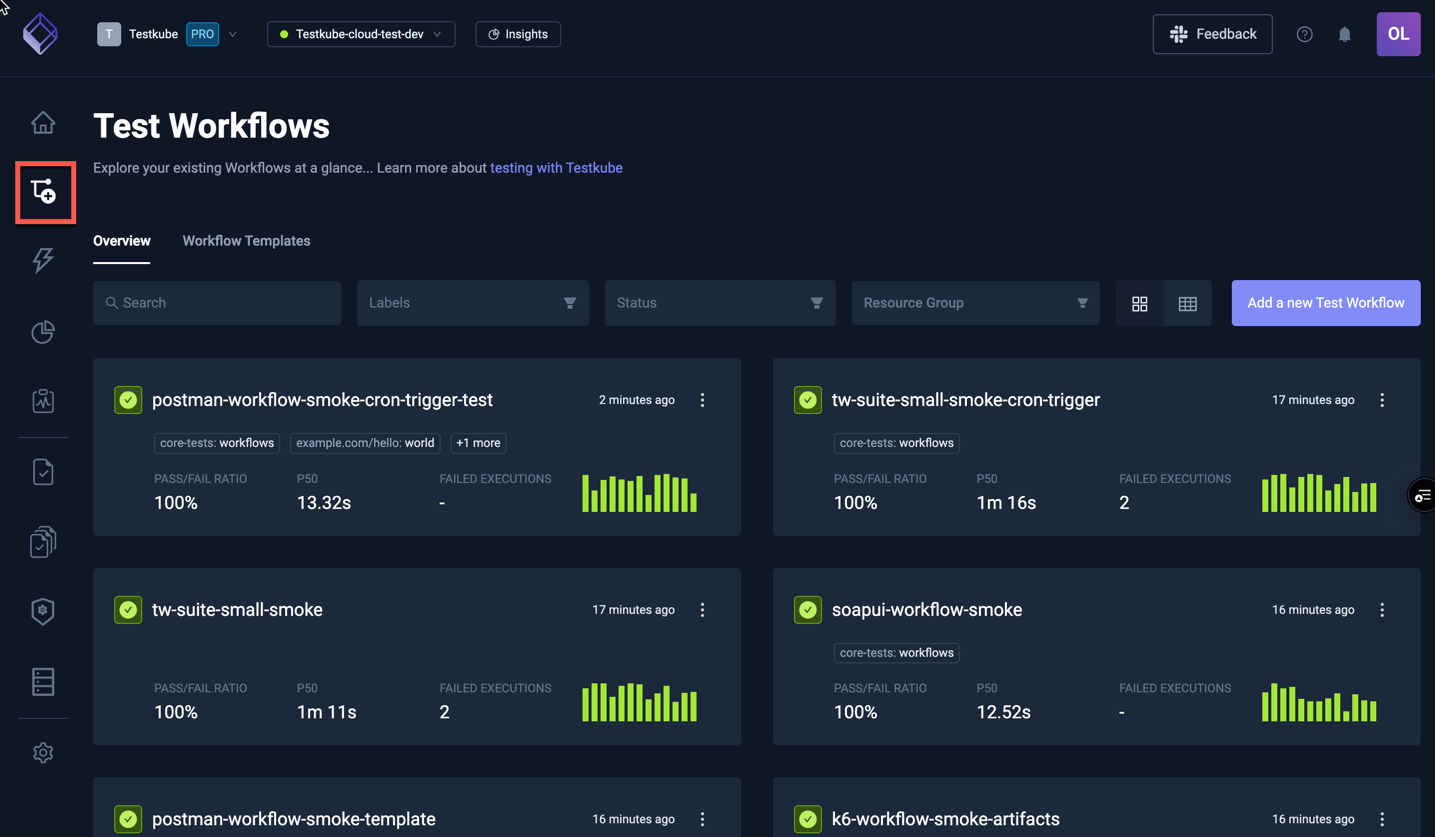
Task: Click the pie chart insights sidebar icon
Action: pos(43,332)
